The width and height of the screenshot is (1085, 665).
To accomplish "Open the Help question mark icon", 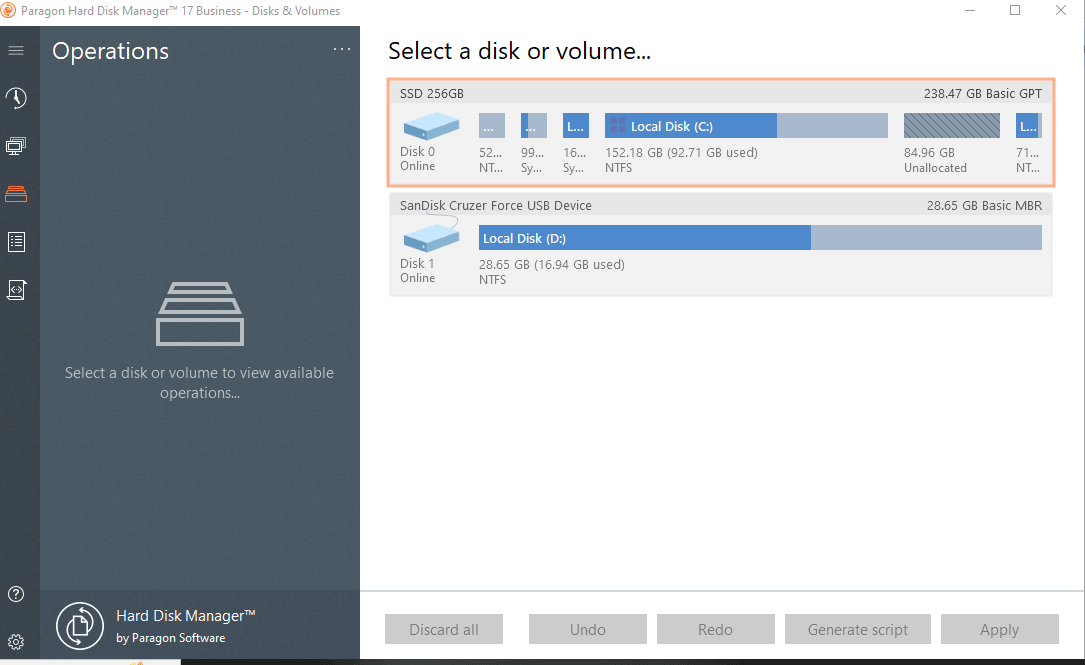I will [16, 594].
